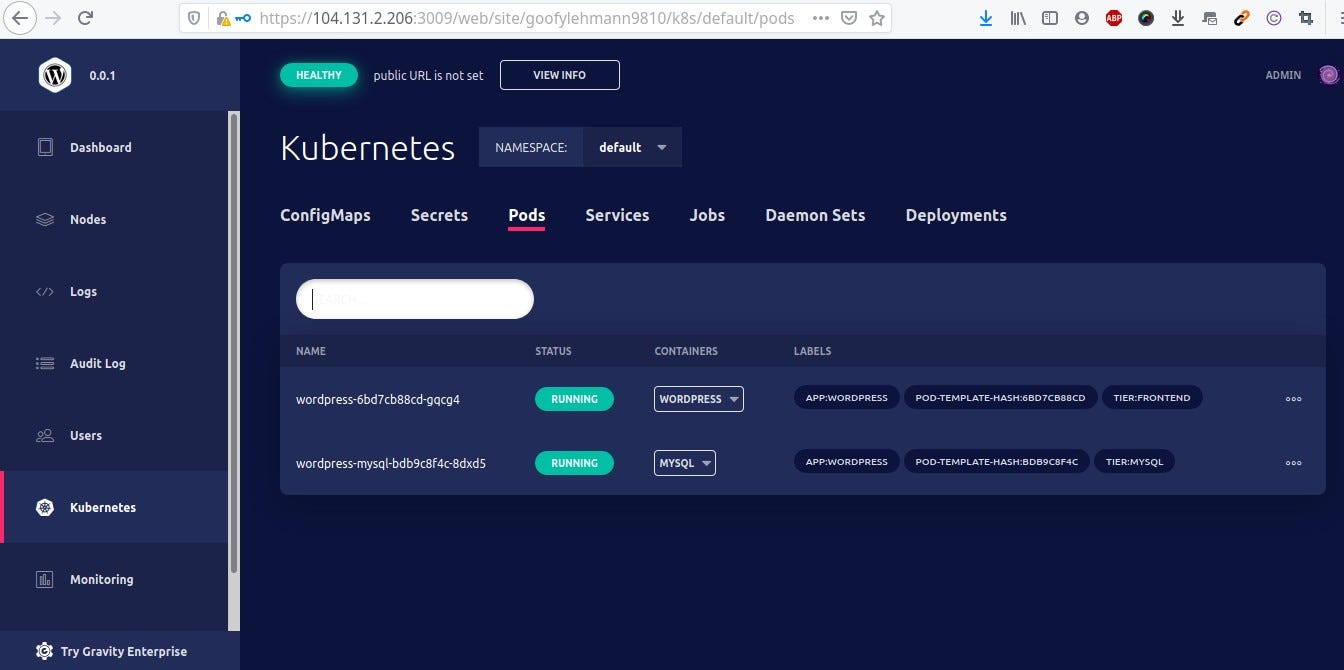Click the ADMIN user label
The height and width of the screenshot is (670, 1344).
[1283, 75]
